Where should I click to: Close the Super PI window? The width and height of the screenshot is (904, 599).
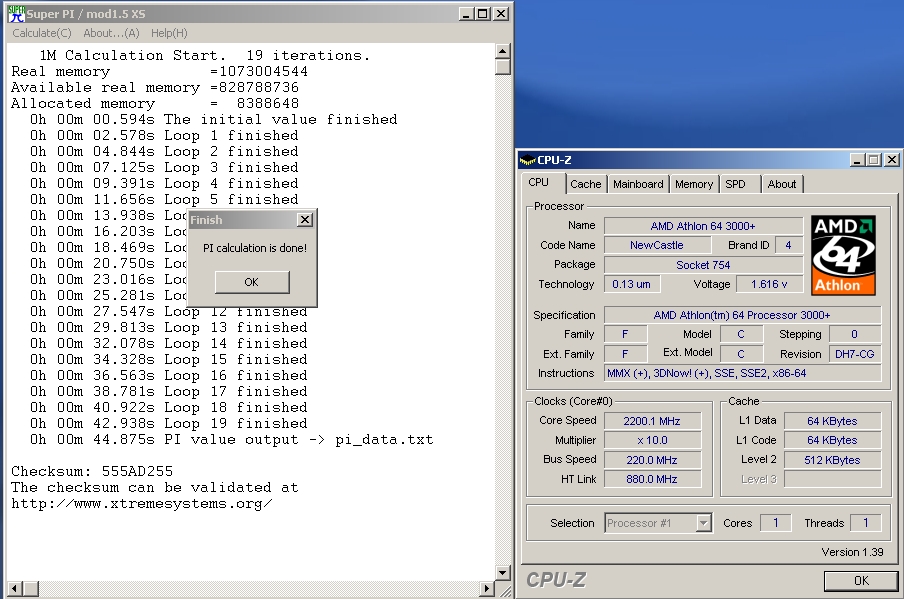click(501, 14)
